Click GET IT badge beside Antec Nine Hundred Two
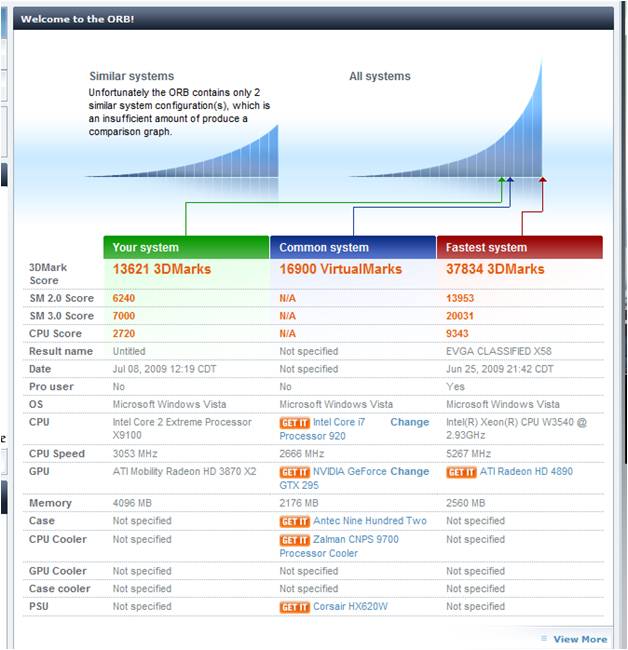This screenshot has height=650, width=628. coord(295,521)
